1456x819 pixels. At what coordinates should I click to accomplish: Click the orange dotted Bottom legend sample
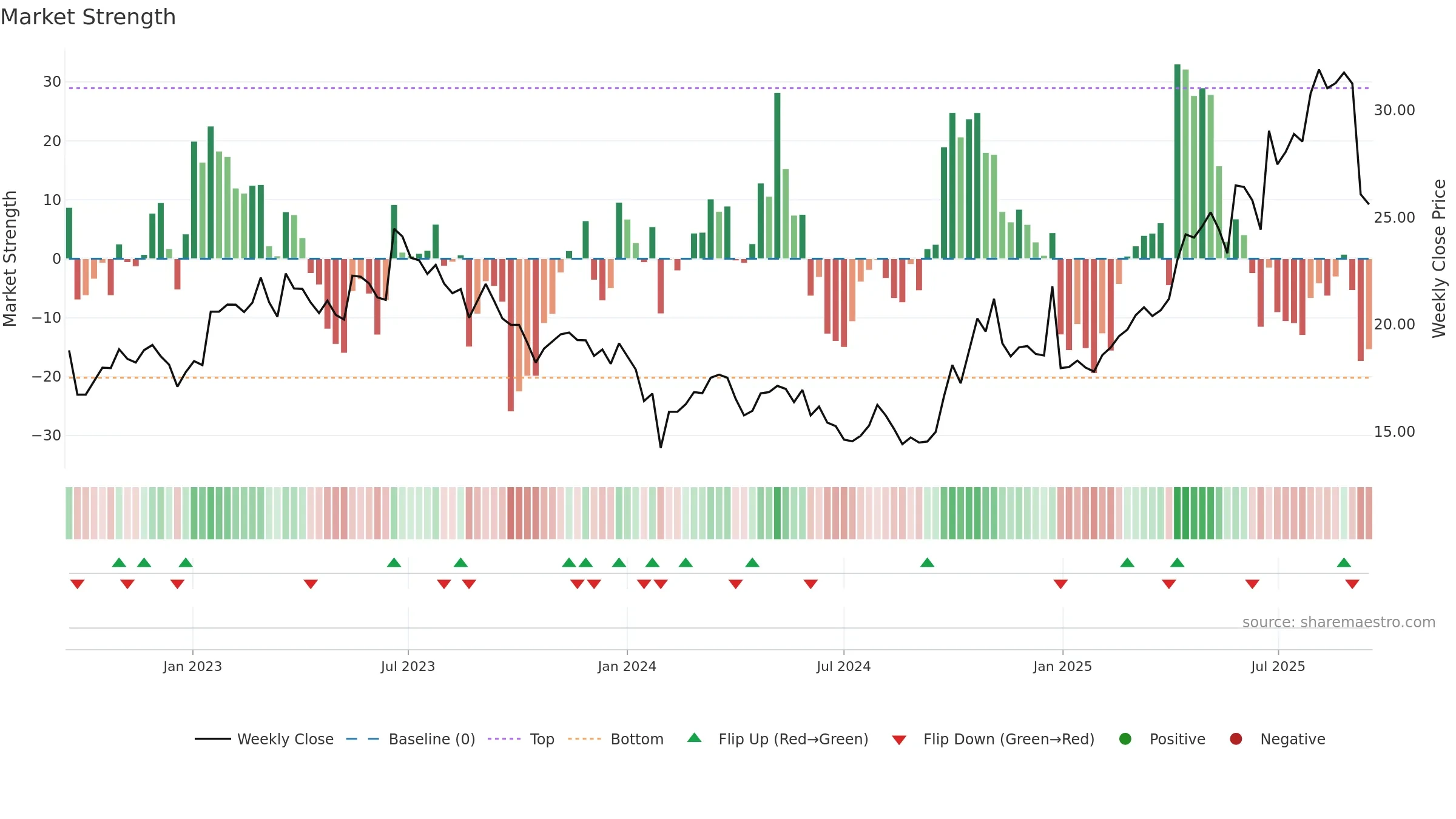(x=585, y=739)
